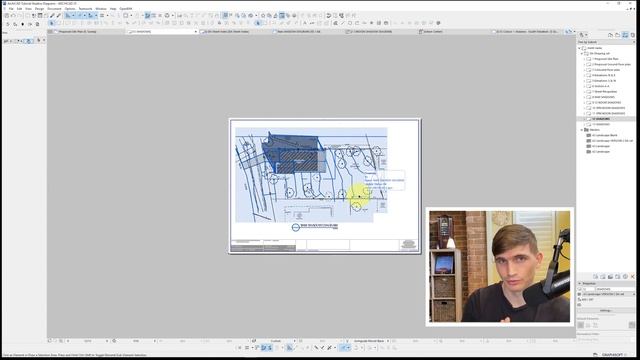This screenshot has height=360, width=640.
Task: Show Layout Book in Navigator
Action: (625, 35)
